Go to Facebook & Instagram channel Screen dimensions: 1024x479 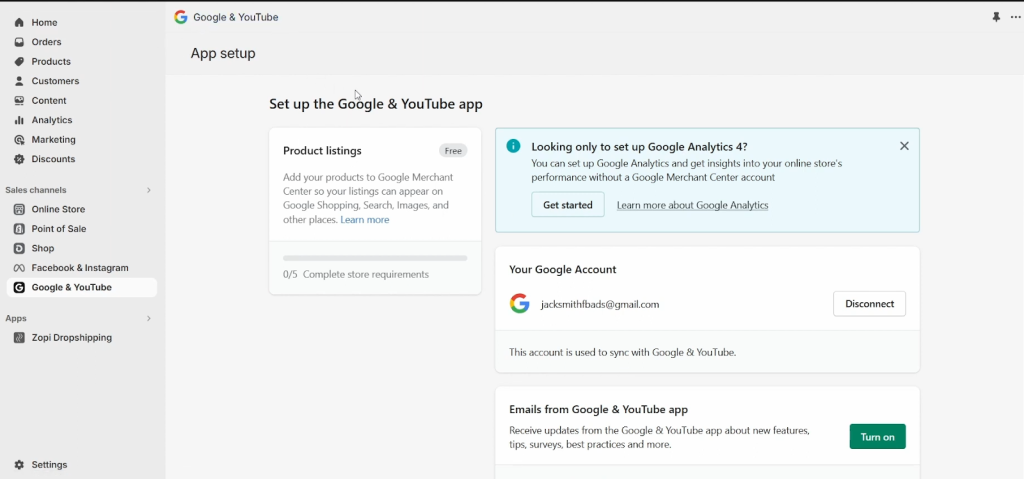80,268
